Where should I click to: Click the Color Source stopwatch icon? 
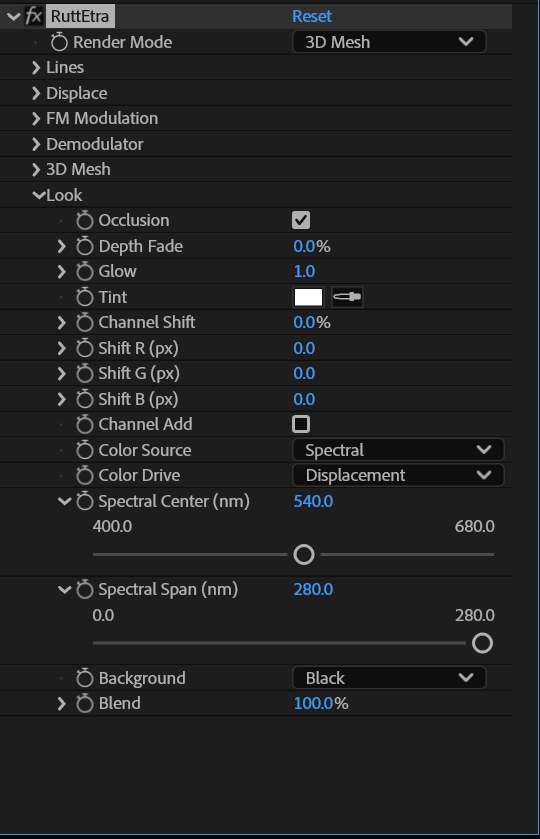click(85, 450)
